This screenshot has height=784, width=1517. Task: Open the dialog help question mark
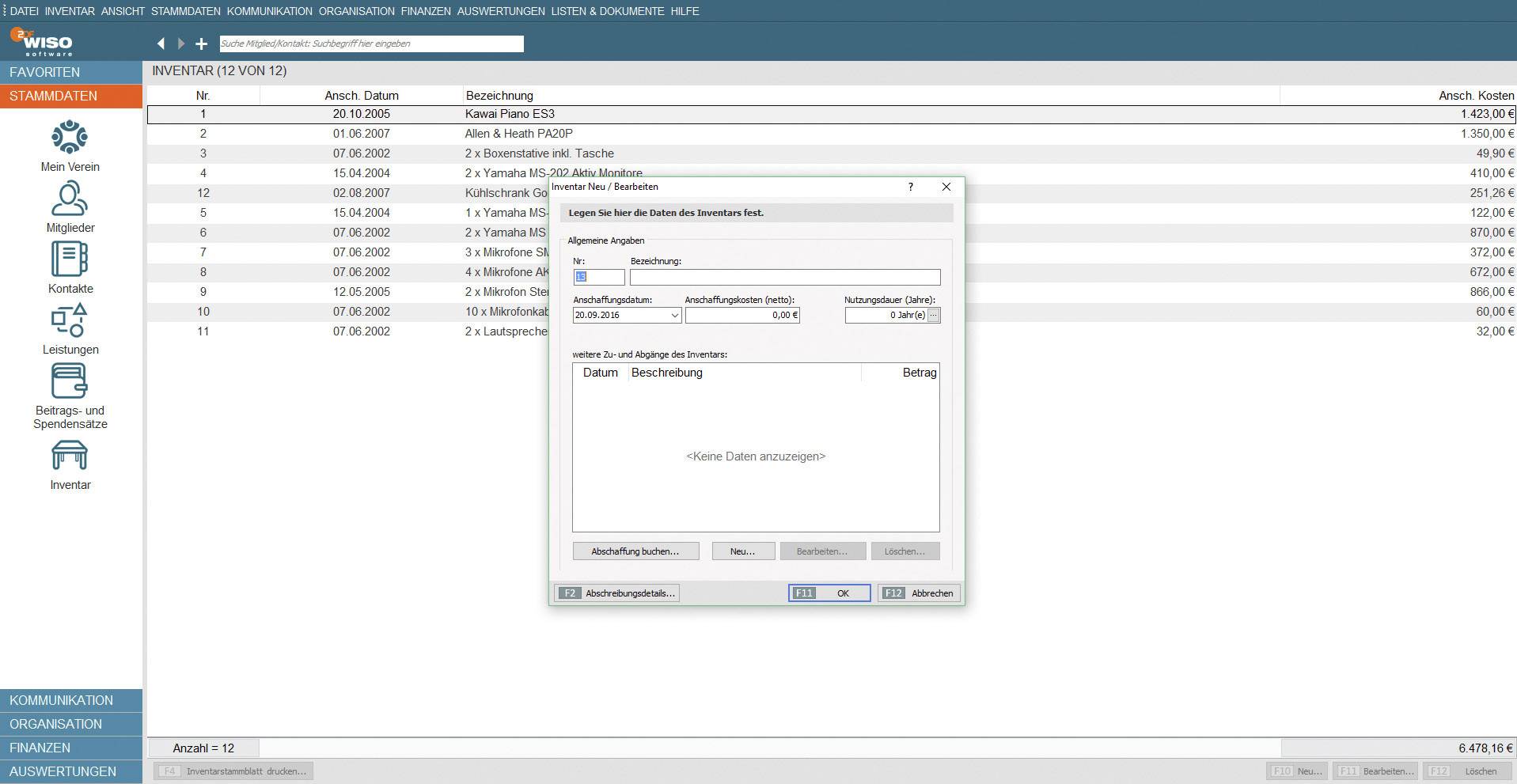pos(910,187)
